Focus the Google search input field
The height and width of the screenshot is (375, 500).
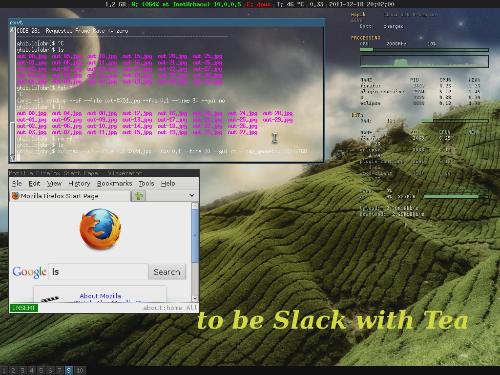pyautogui.click(x=98, y=272)
